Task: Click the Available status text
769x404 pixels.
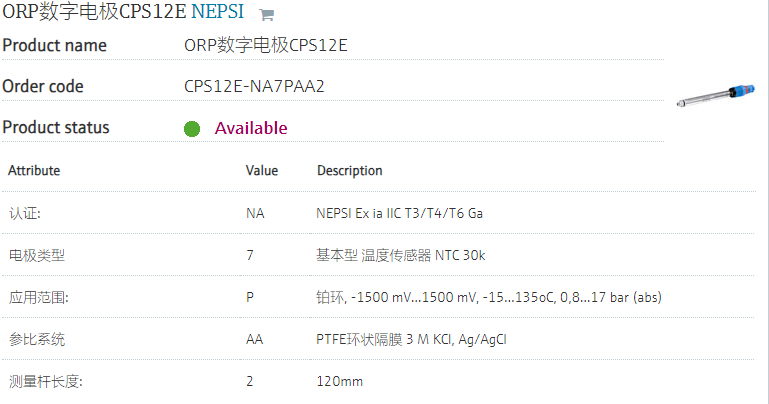Action: point(251,128)
